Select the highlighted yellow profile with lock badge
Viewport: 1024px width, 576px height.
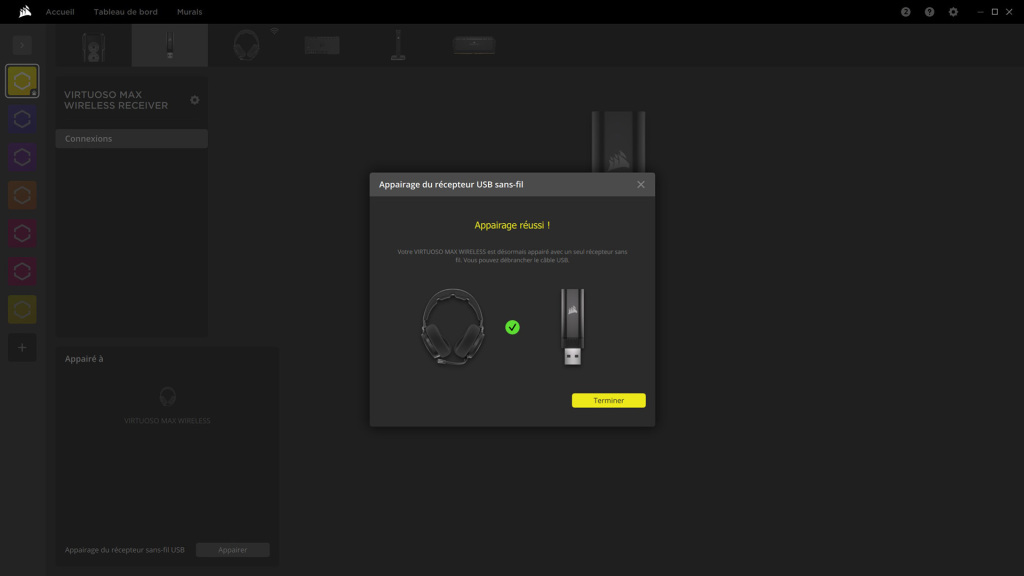[x=22, y=81]
